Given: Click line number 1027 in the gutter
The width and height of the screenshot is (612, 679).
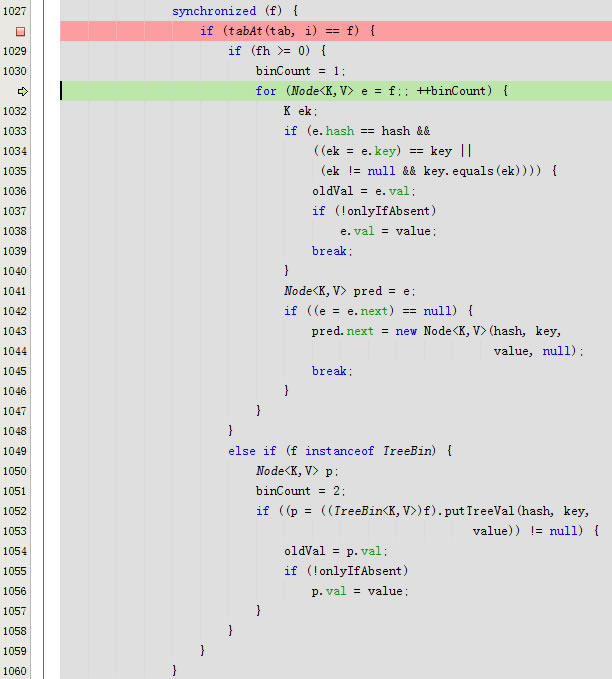Looking at the screenshot, I should (15, 11).
